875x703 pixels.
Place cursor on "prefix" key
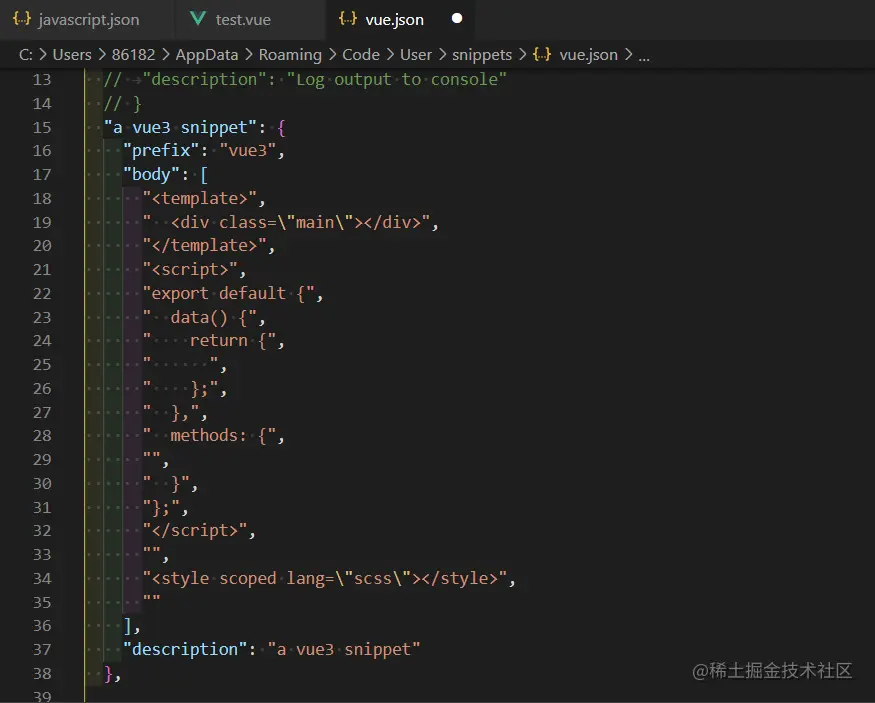point(161,151)
